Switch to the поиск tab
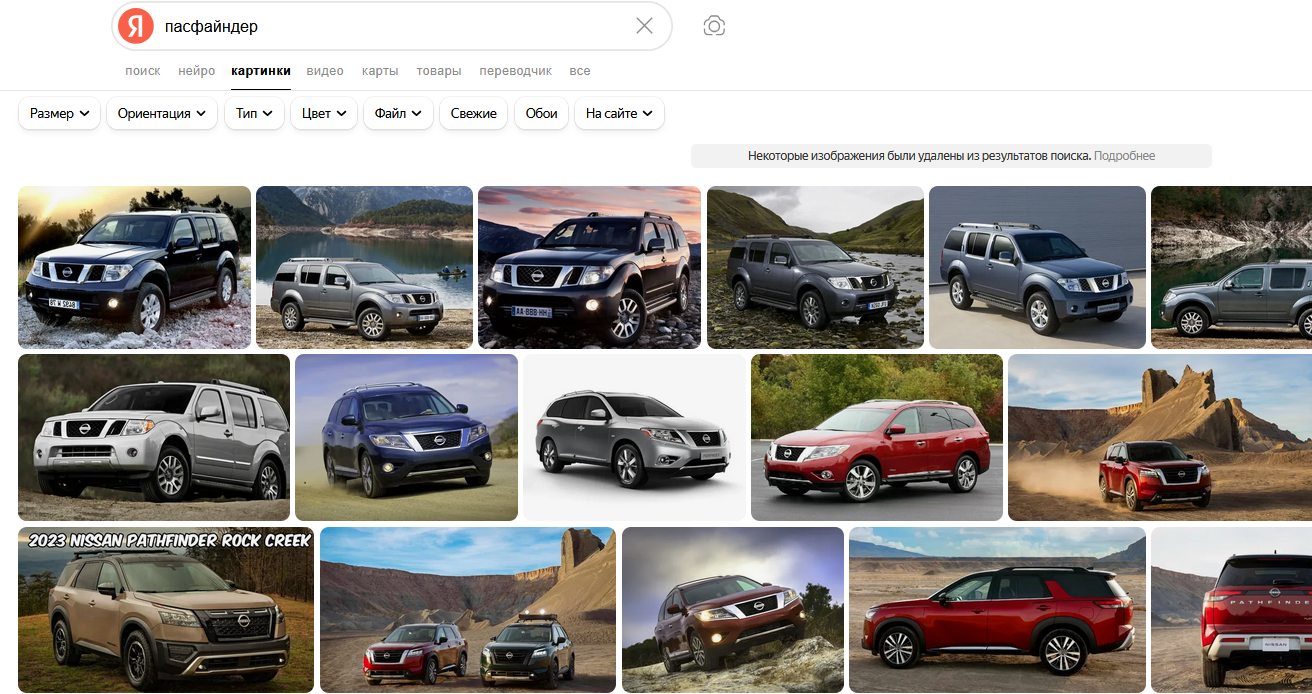The image size is (1312, 694). click(143, 71)
